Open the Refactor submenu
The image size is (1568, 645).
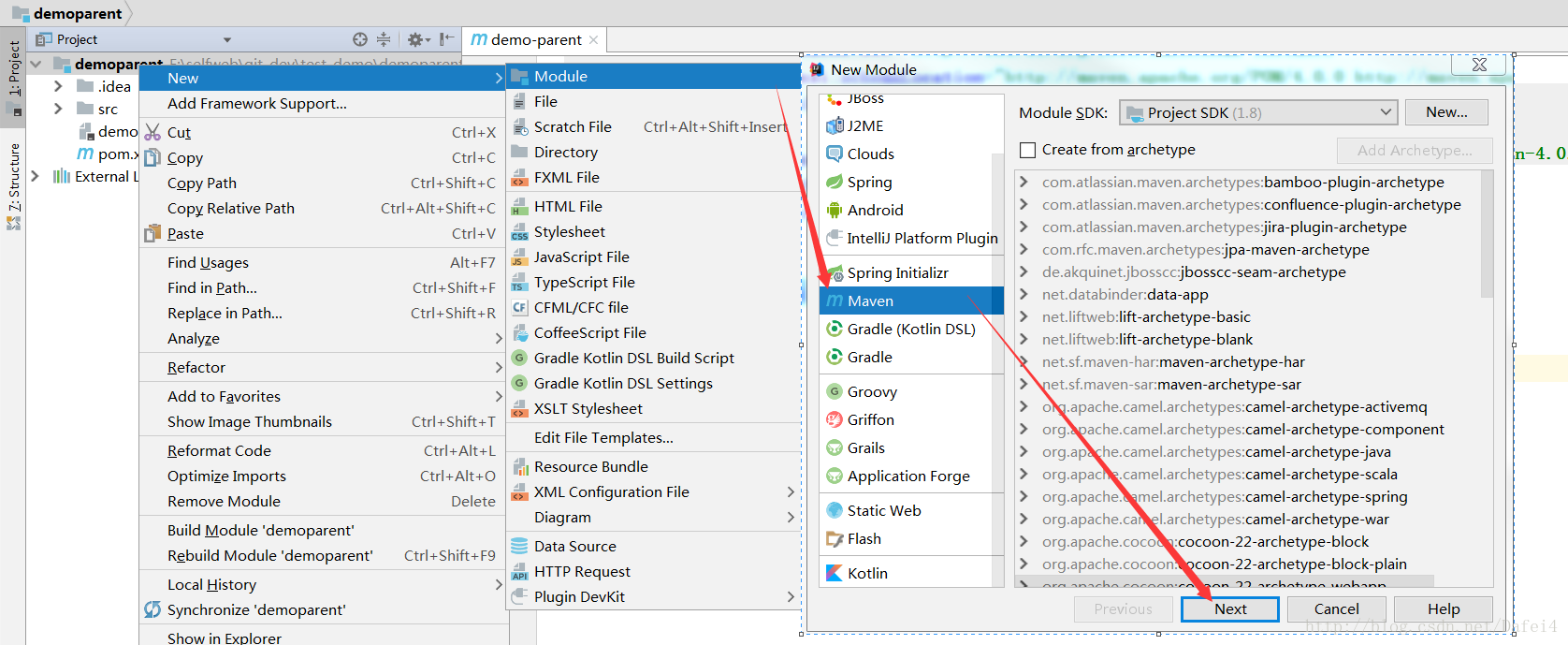pos(323,367)
